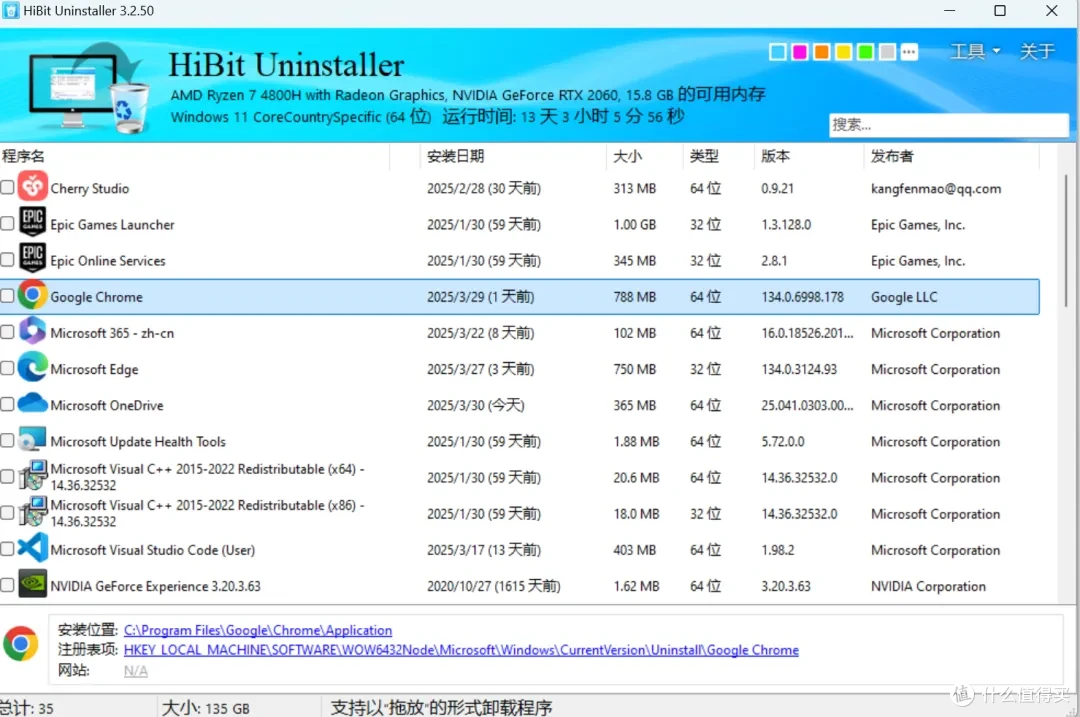Select the magenta theme color swatch

800,52
